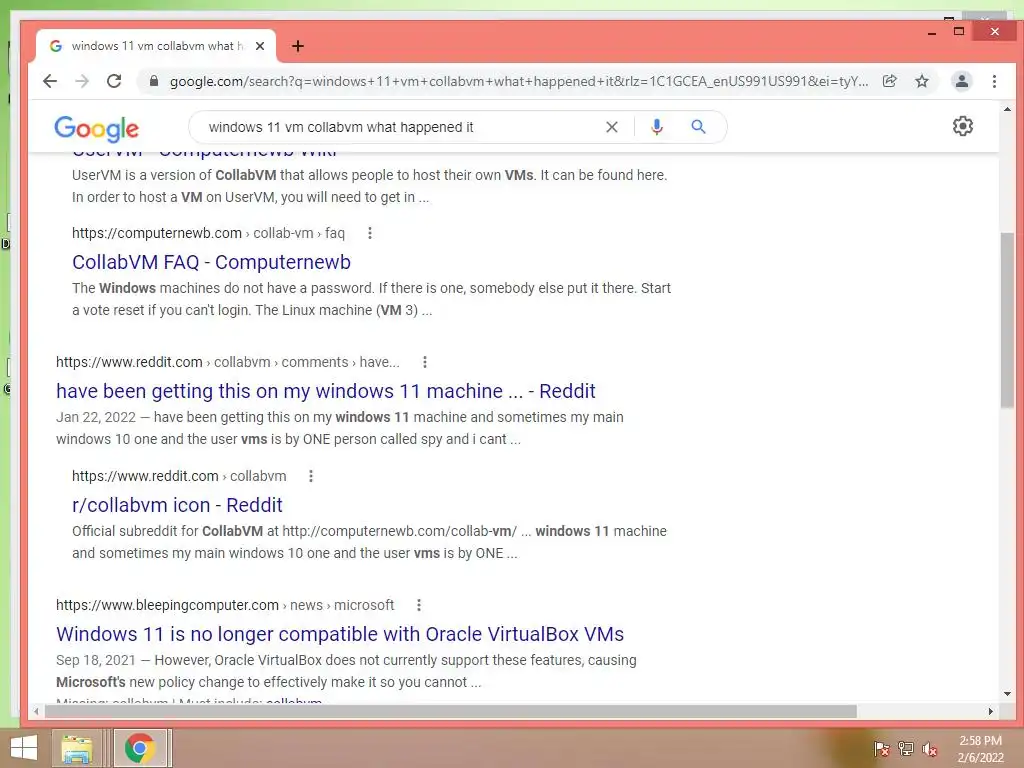Click the forward navigation arrow
The image size is (1024, 768).
tap(82, 81)
